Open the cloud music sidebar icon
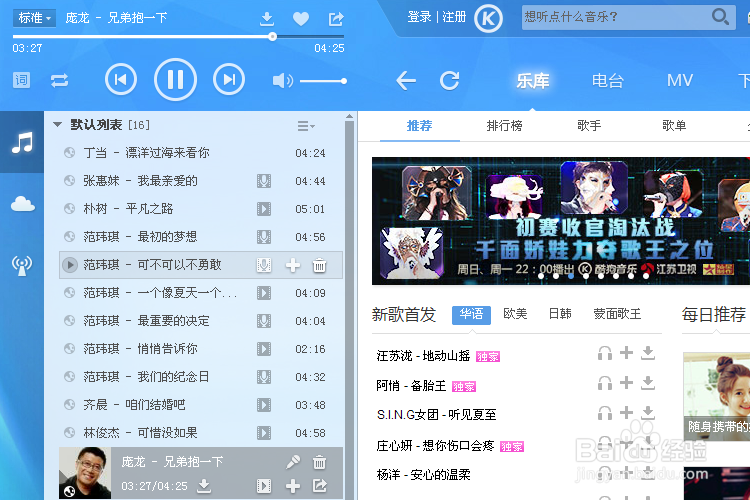This screenshot has height=500, width=750. 22,204
